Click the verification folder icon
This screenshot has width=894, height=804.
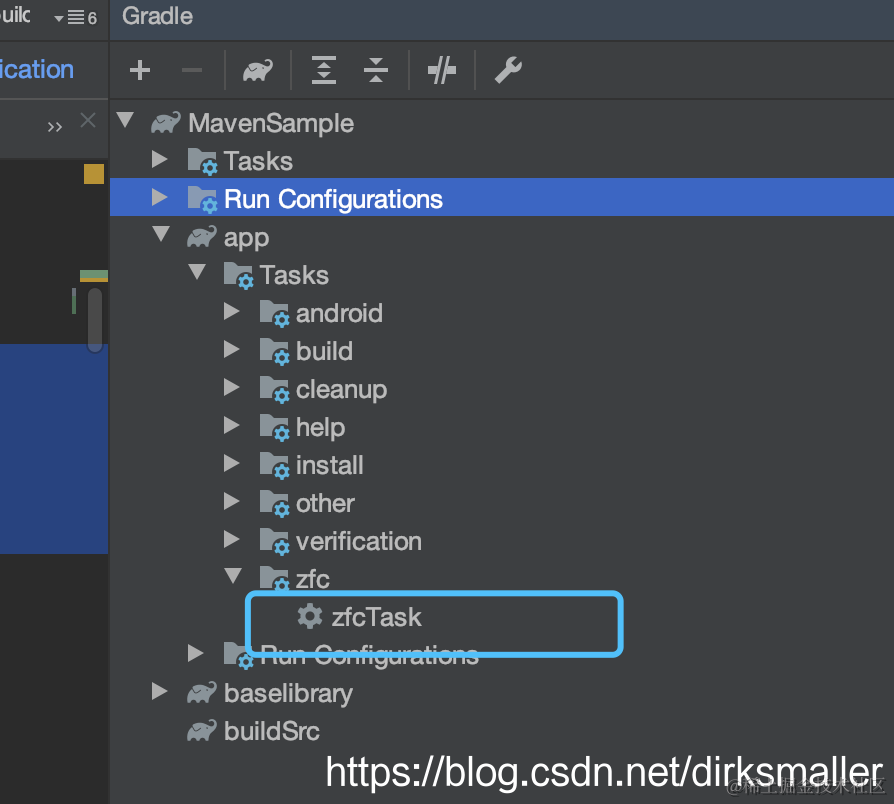(274, 542)
